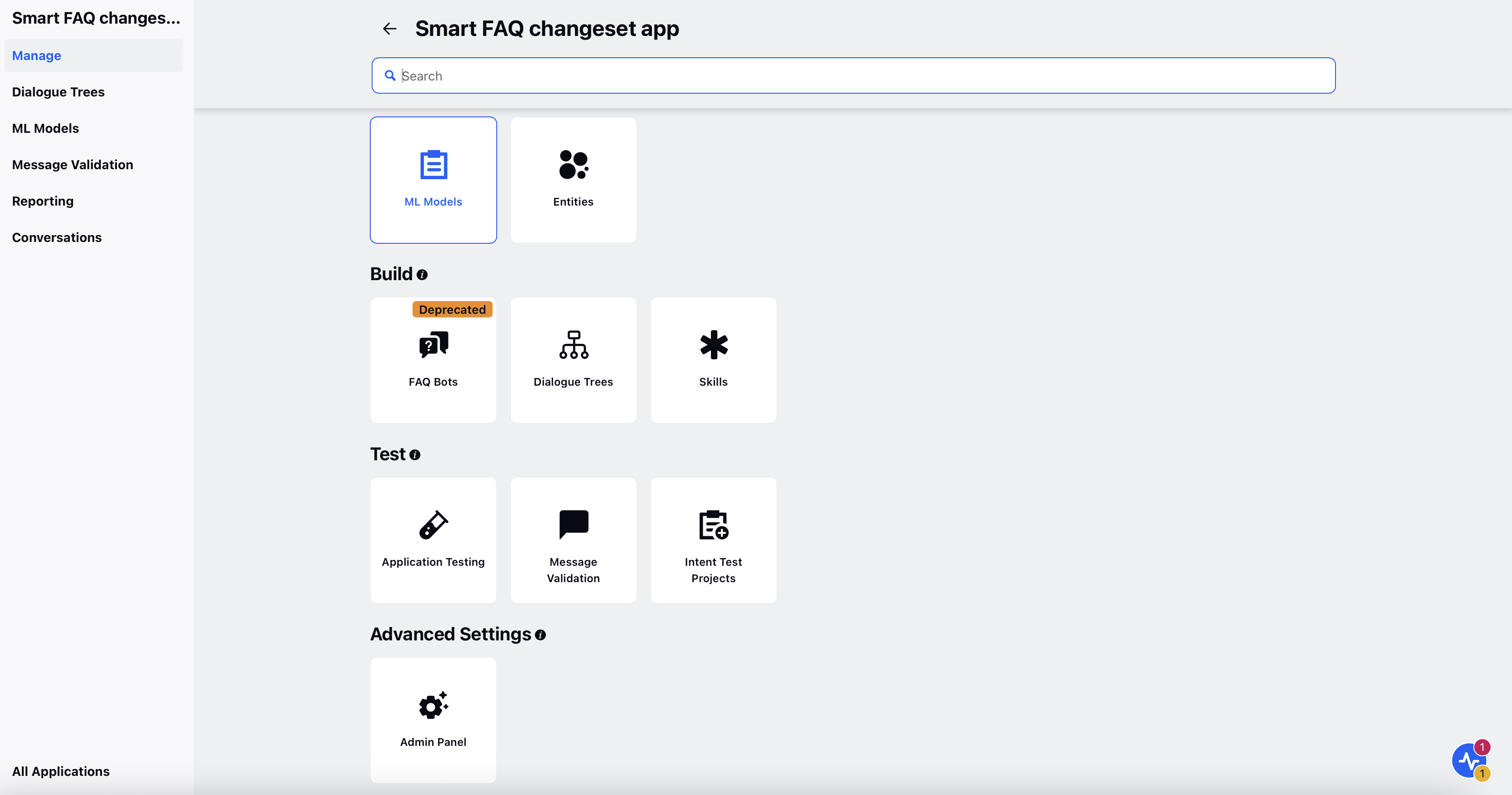Click the Admin Panel card label
The width and height of the screenshot is (1512, 795).
[433, 742]
